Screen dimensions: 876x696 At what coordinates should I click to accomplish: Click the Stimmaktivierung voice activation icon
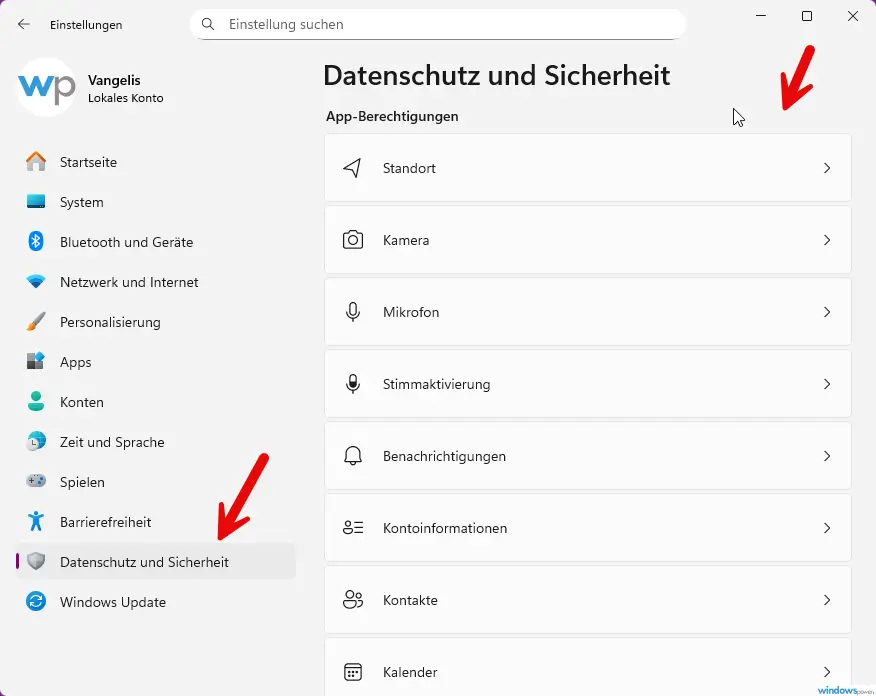[352, 384]
